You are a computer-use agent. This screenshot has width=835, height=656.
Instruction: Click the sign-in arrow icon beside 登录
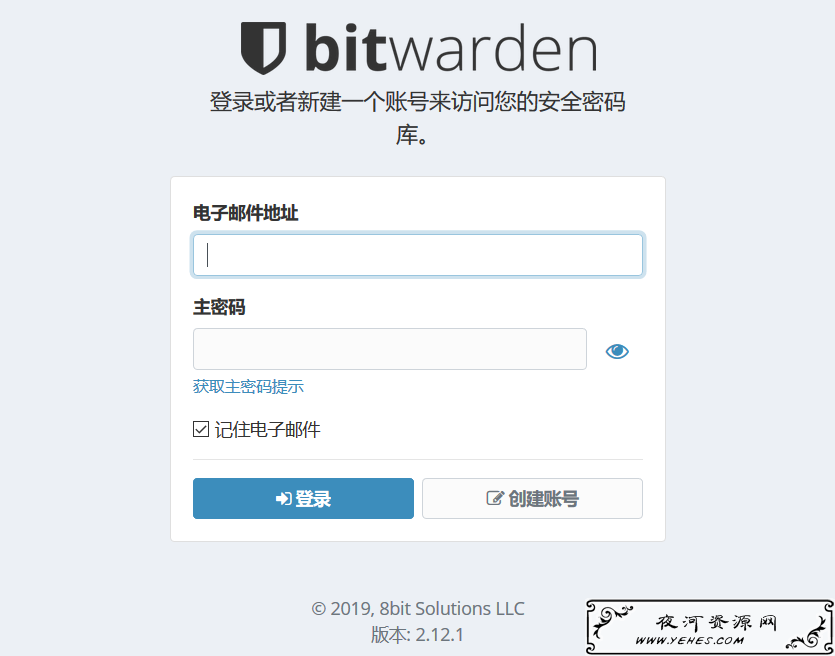point(283,499)
